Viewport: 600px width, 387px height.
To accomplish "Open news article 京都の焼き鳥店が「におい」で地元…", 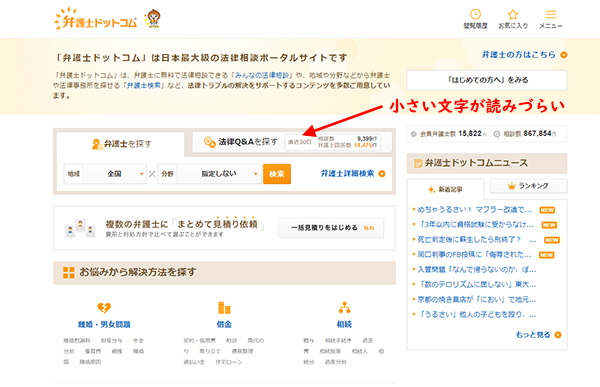I will pos(476,299).
